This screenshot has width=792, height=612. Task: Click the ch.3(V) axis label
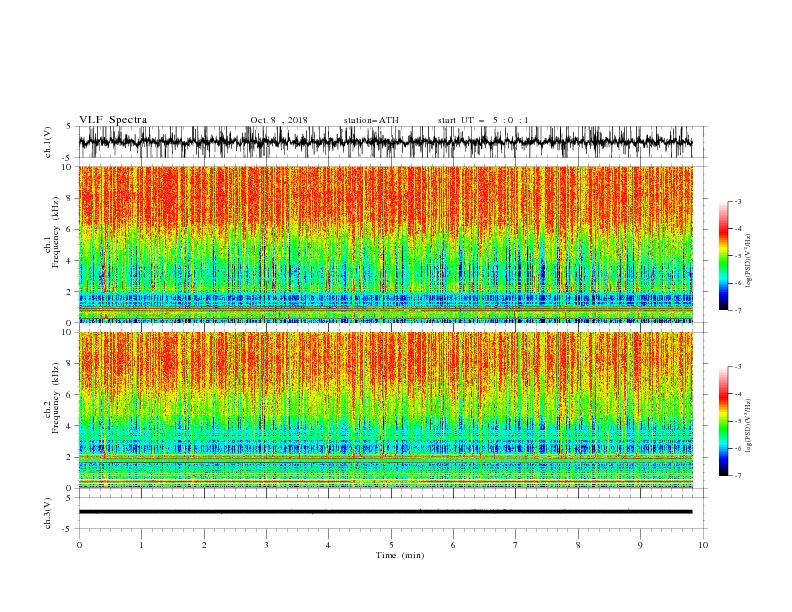coord(48,513)
